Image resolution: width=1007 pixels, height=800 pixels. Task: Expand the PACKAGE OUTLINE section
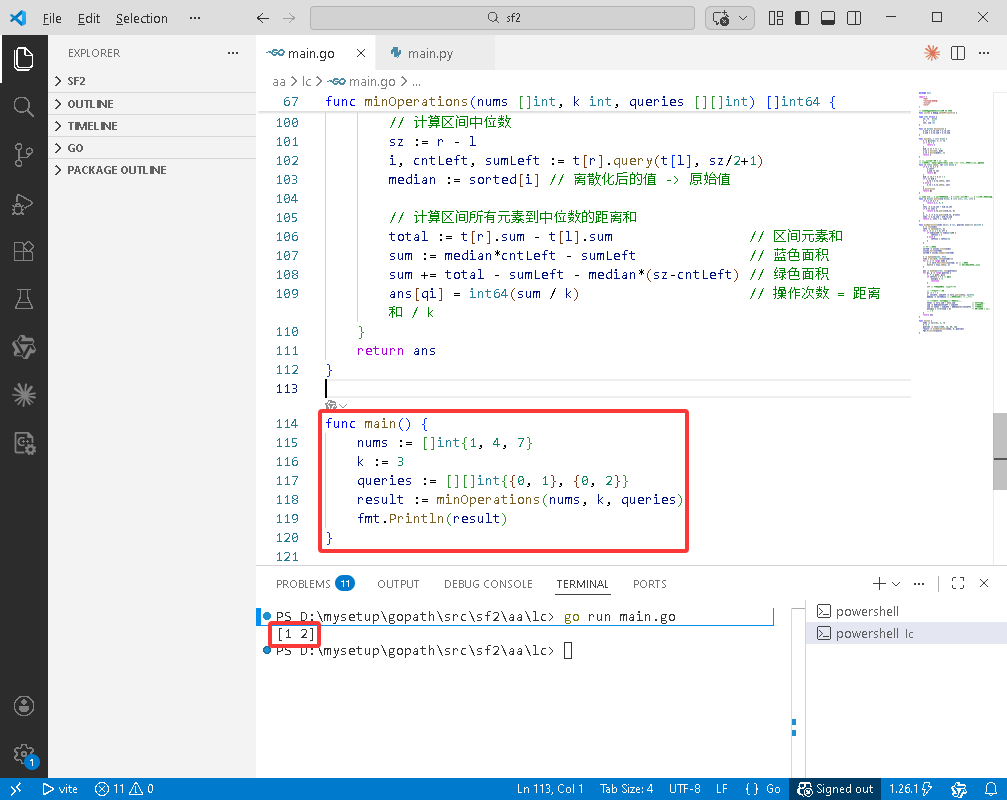point(152,170)
